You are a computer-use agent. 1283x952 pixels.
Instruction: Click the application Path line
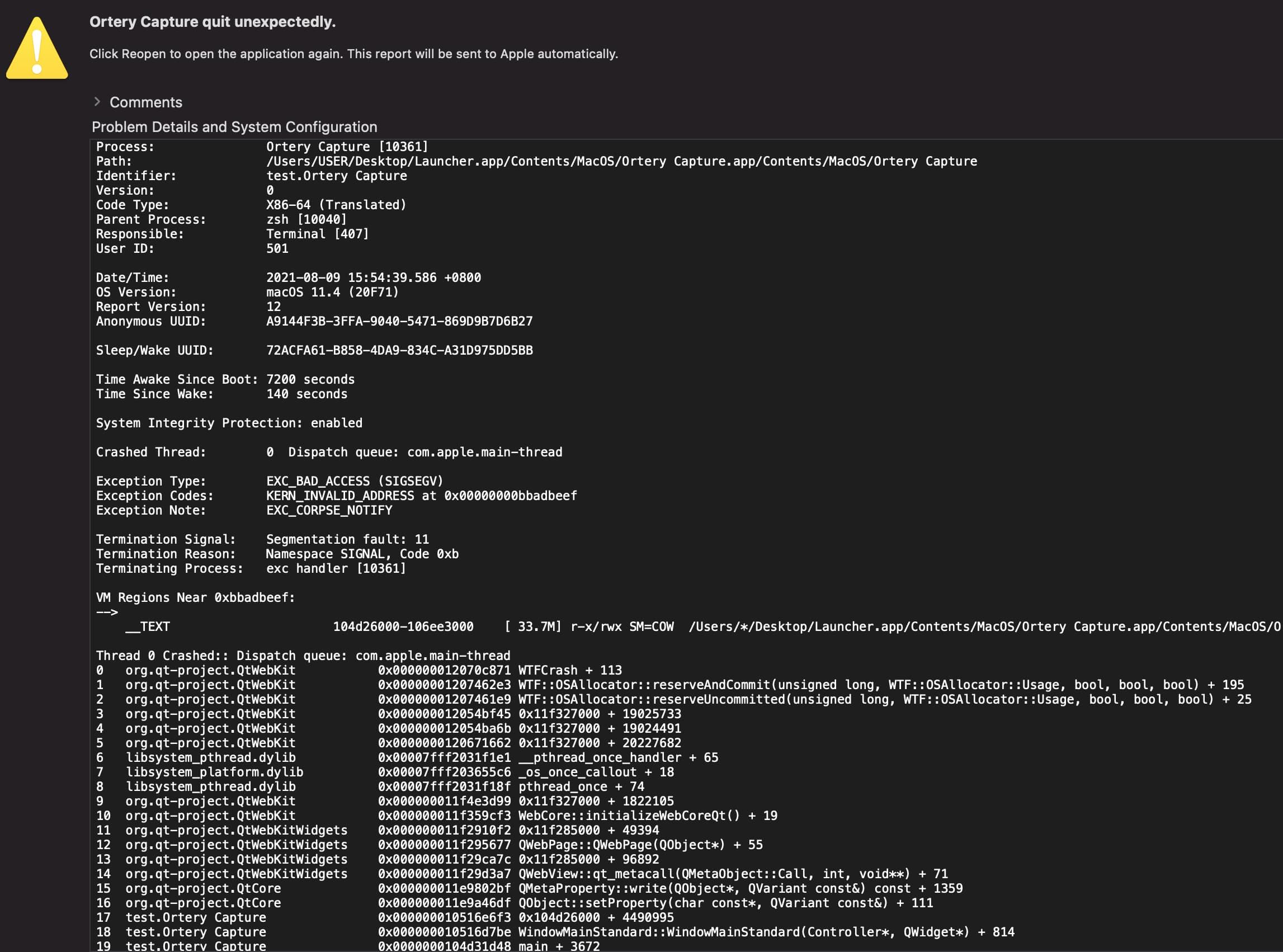[536, 161]
